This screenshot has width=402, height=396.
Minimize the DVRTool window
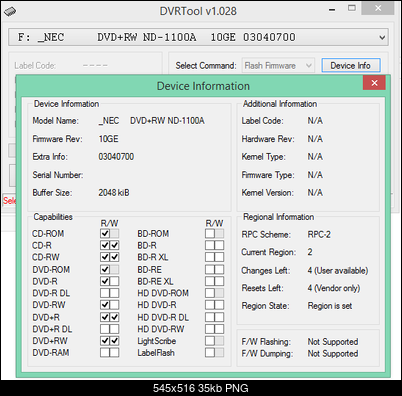tap(332, 9)
